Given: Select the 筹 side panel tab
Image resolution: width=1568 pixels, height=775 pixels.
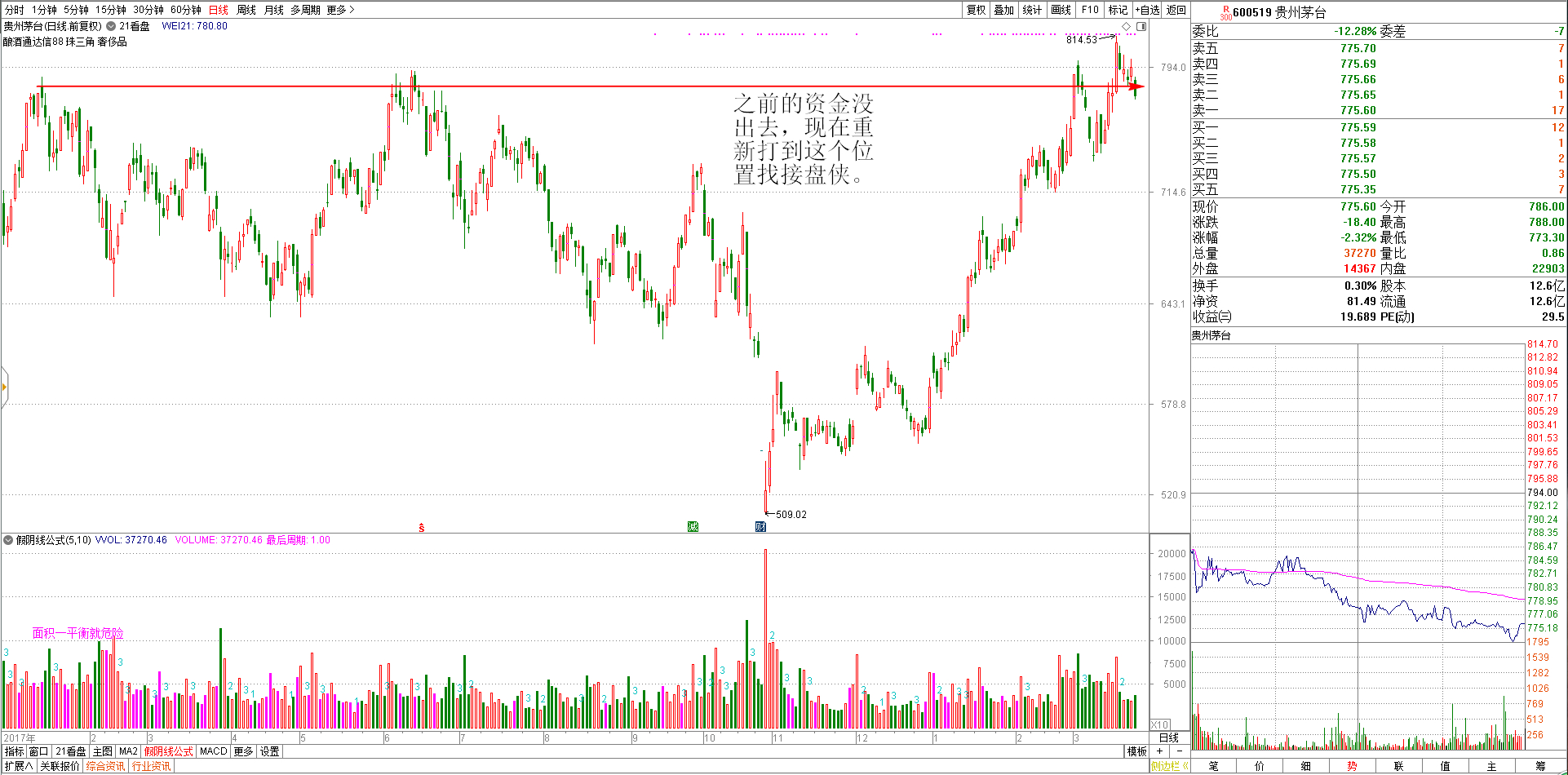Looking at the screenshot, I should click(x=1540, y=766).
